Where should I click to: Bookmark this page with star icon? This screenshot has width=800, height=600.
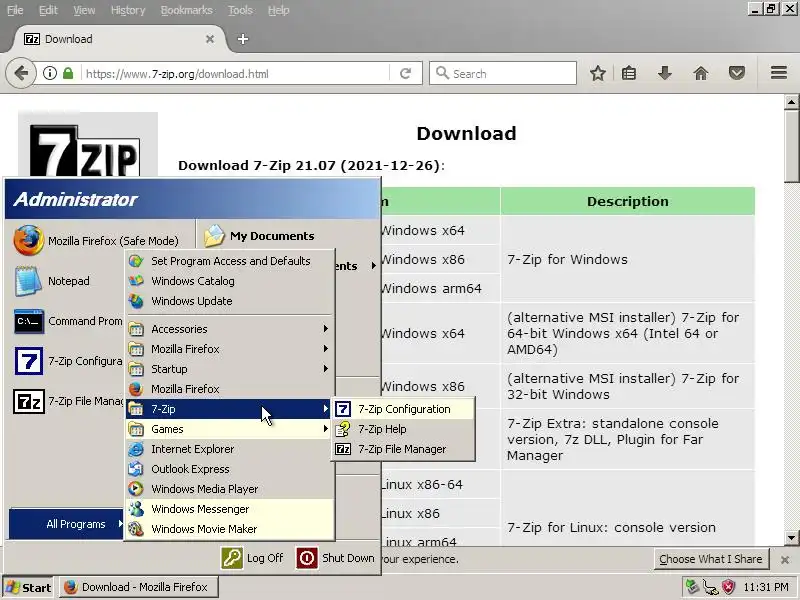pyautogui.click(x=598, y=73)
